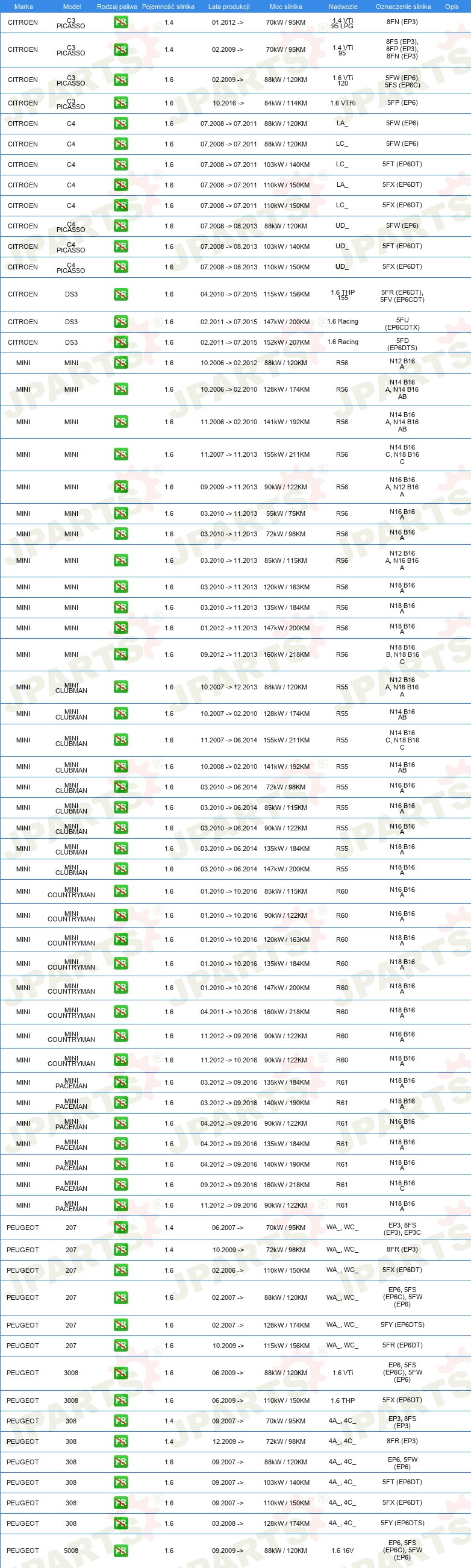
Task: Click engine code 5FR (EP6DT), 5FV (EP6CDT)
Action: pos(402,296)
